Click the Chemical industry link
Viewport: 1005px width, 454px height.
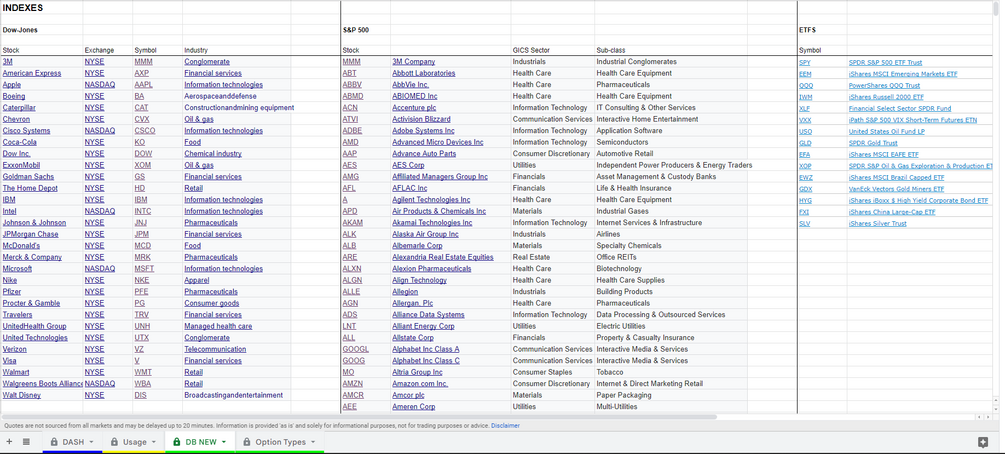point(213,154)
